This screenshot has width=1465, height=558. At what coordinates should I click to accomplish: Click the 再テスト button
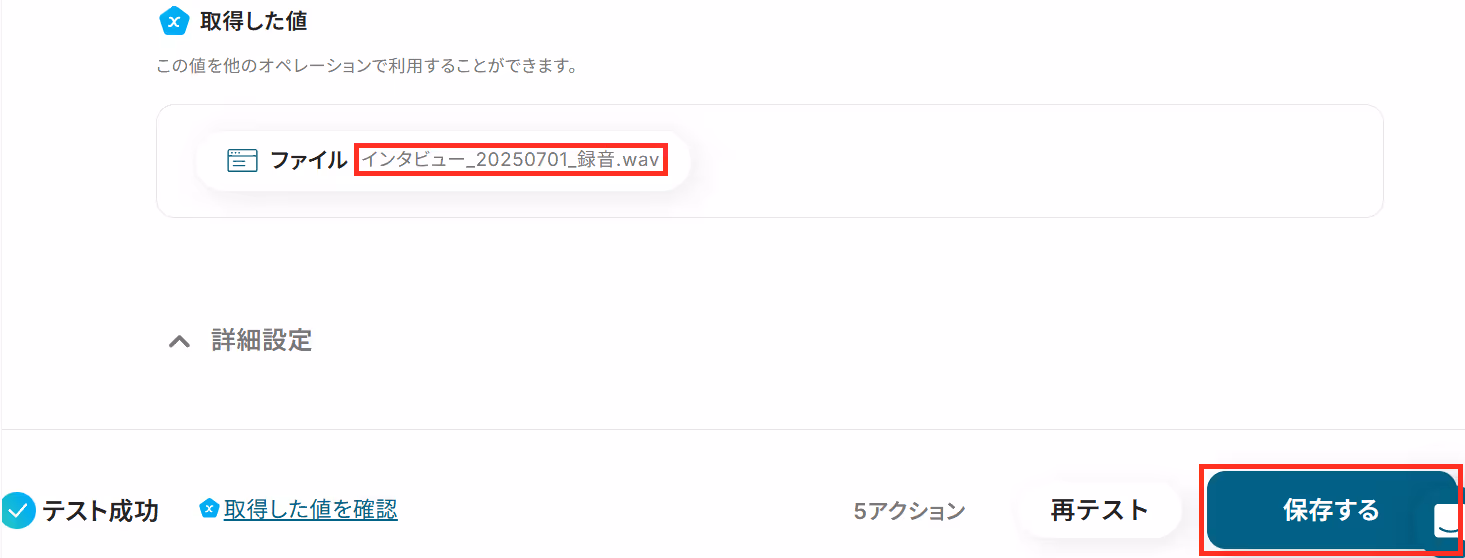(1100, 510)
